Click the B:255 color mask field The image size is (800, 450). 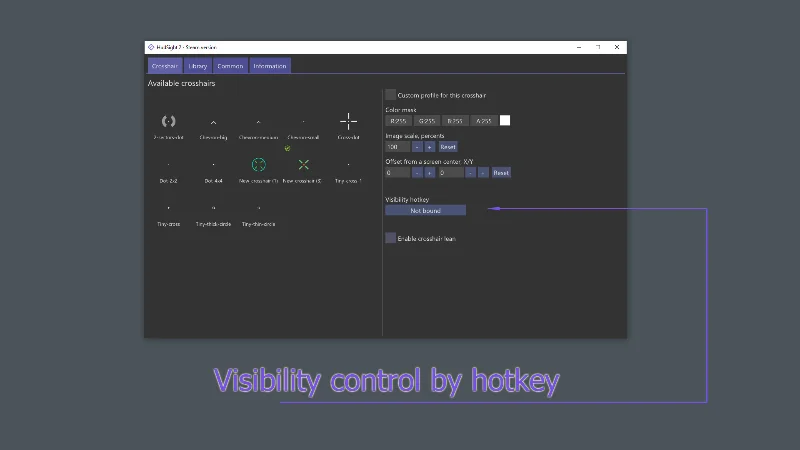pyautogui.click(x=455, y=120)
